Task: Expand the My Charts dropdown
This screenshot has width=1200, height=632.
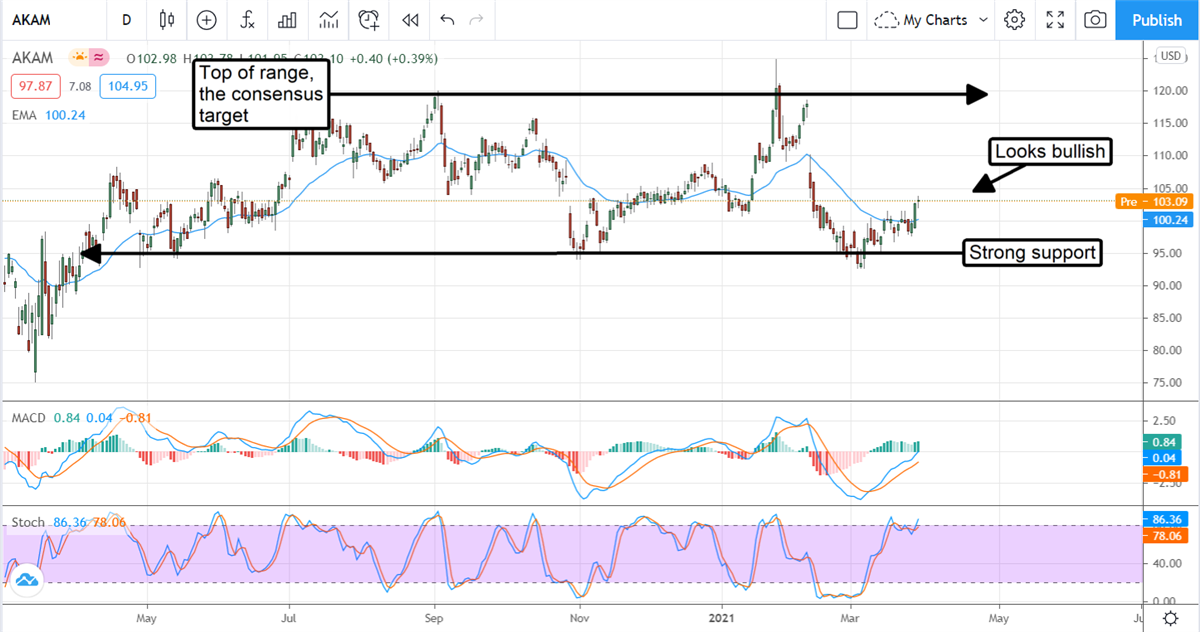Action: pyautogui.click(x=930, y=20)
